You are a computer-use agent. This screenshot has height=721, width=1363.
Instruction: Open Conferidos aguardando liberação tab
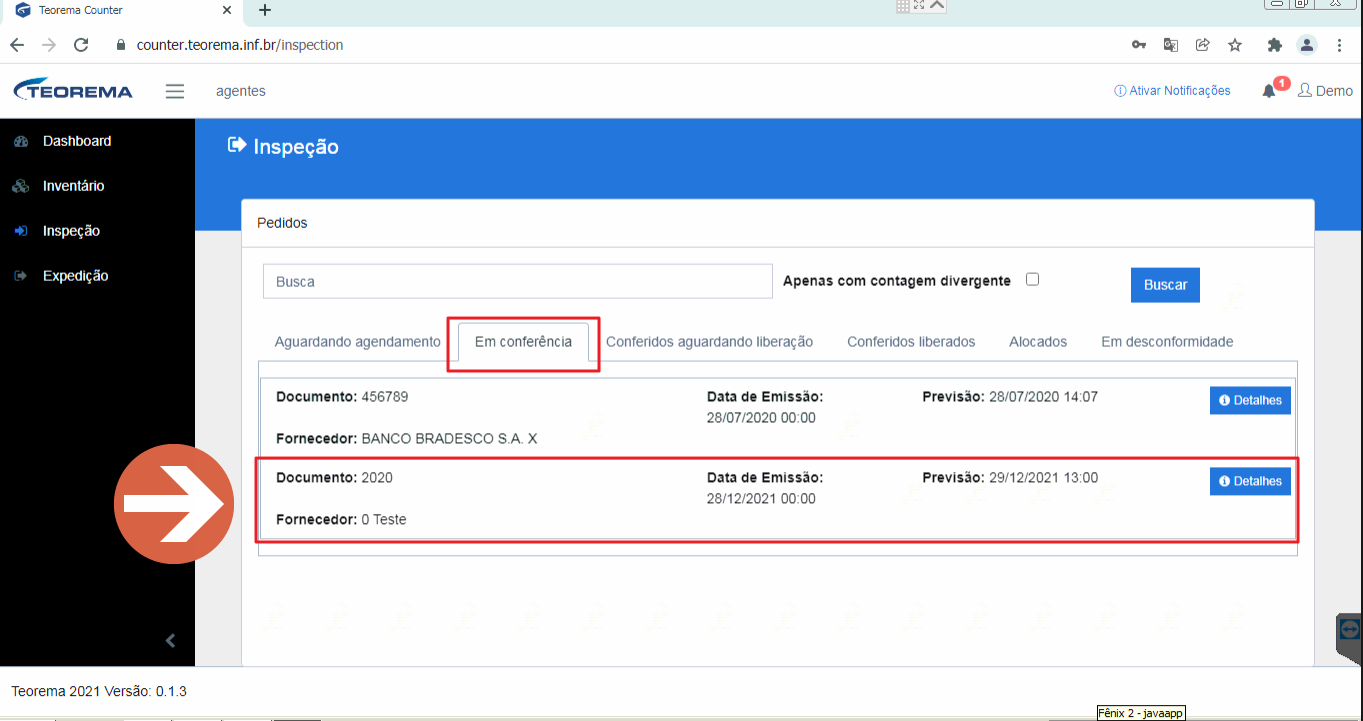click(x=709, y=342)
